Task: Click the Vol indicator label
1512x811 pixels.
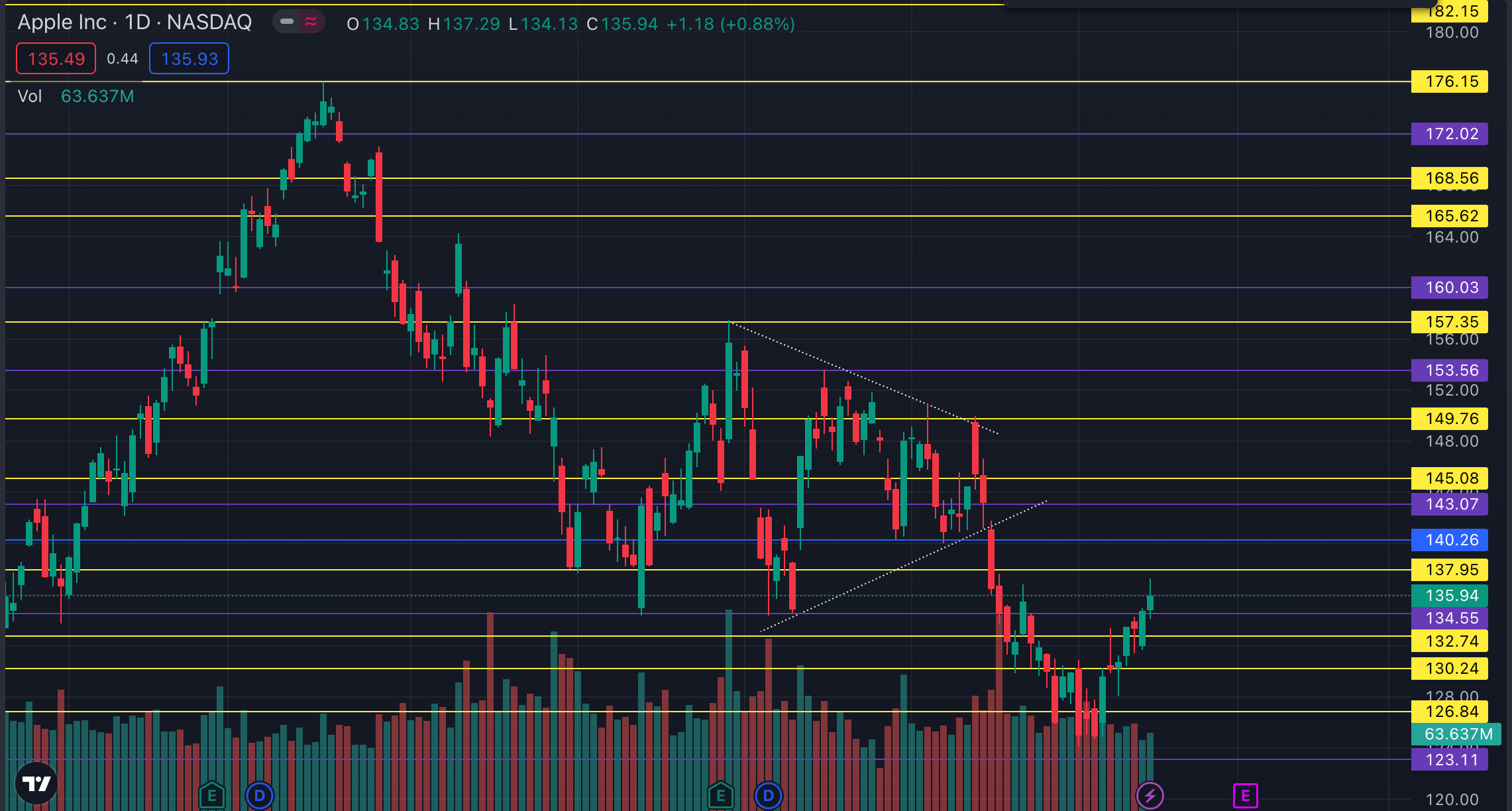Action: [30, 97]
